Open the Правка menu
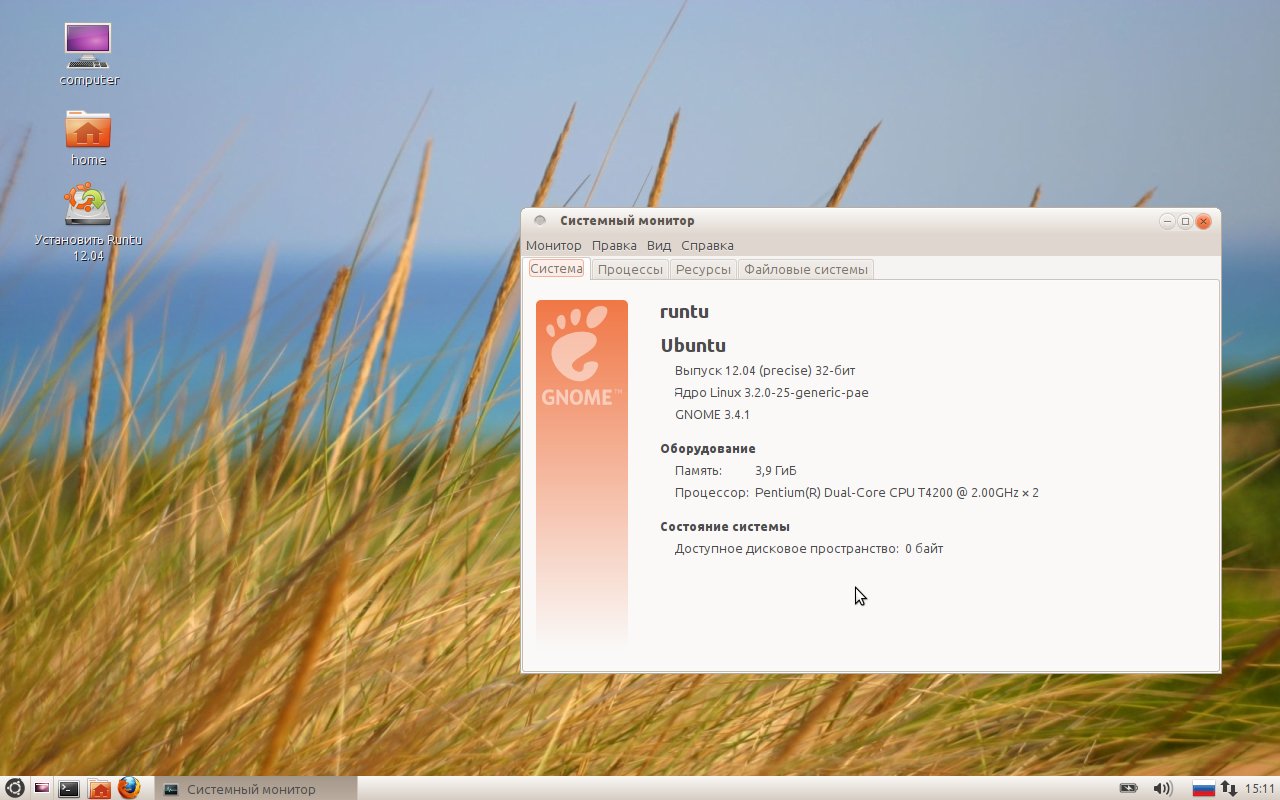Viewport: 1280px width, 800px height. tap(614, 245)
